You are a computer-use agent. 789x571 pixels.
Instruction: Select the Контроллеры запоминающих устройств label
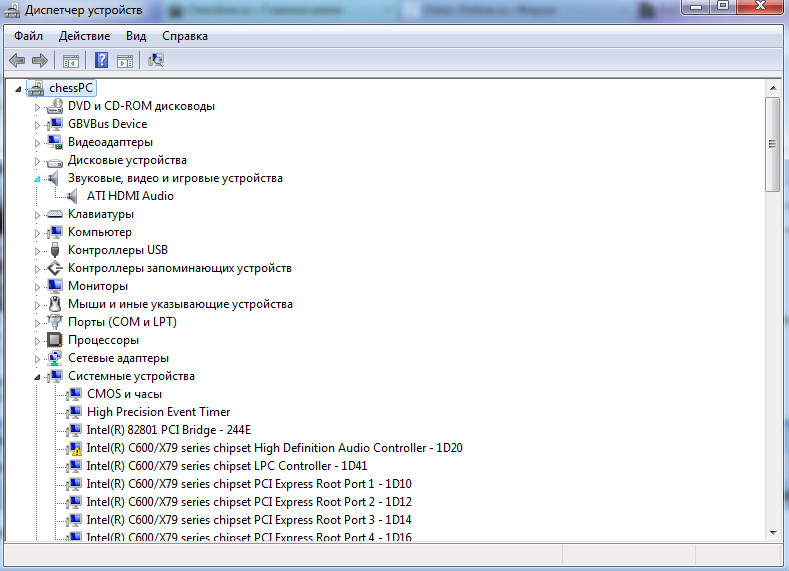coord(180,268)
